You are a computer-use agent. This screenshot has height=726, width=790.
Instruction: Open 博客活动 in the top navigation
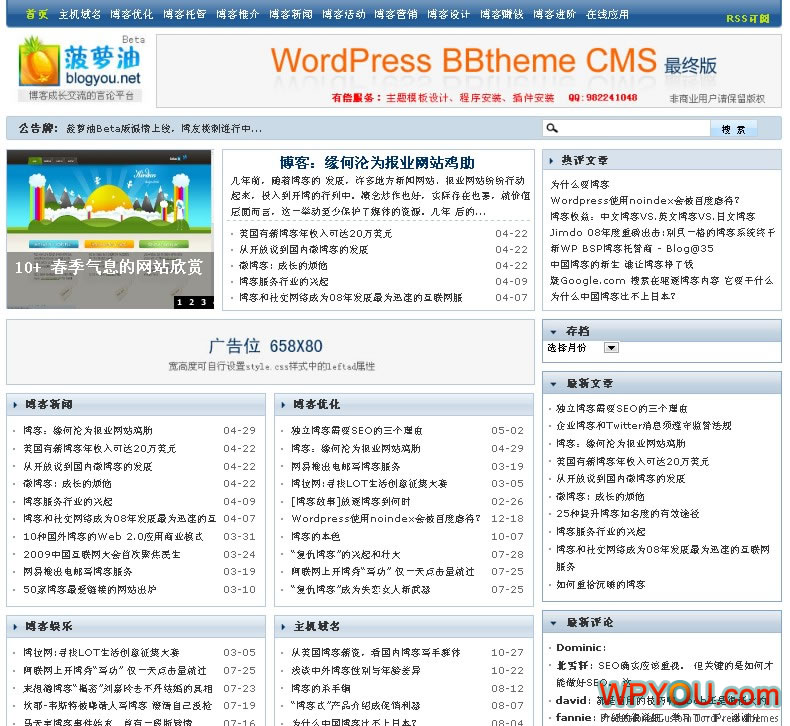pyautogui.click(x=344, y=14)
